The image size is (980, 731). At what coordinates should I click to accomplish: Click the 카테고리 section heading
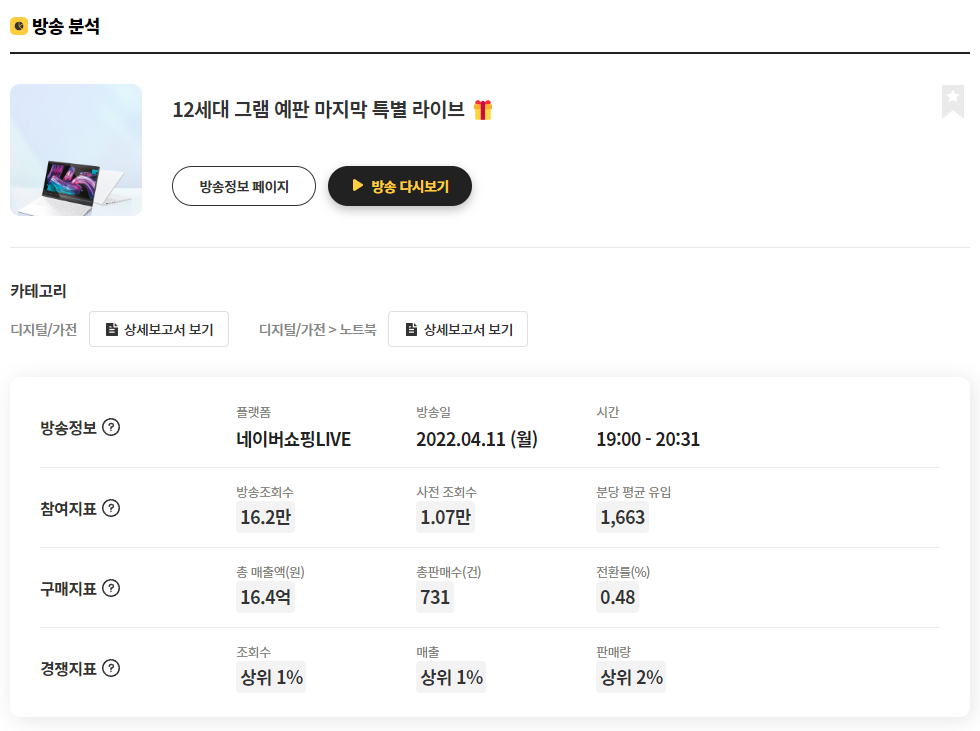pos(38,291)
